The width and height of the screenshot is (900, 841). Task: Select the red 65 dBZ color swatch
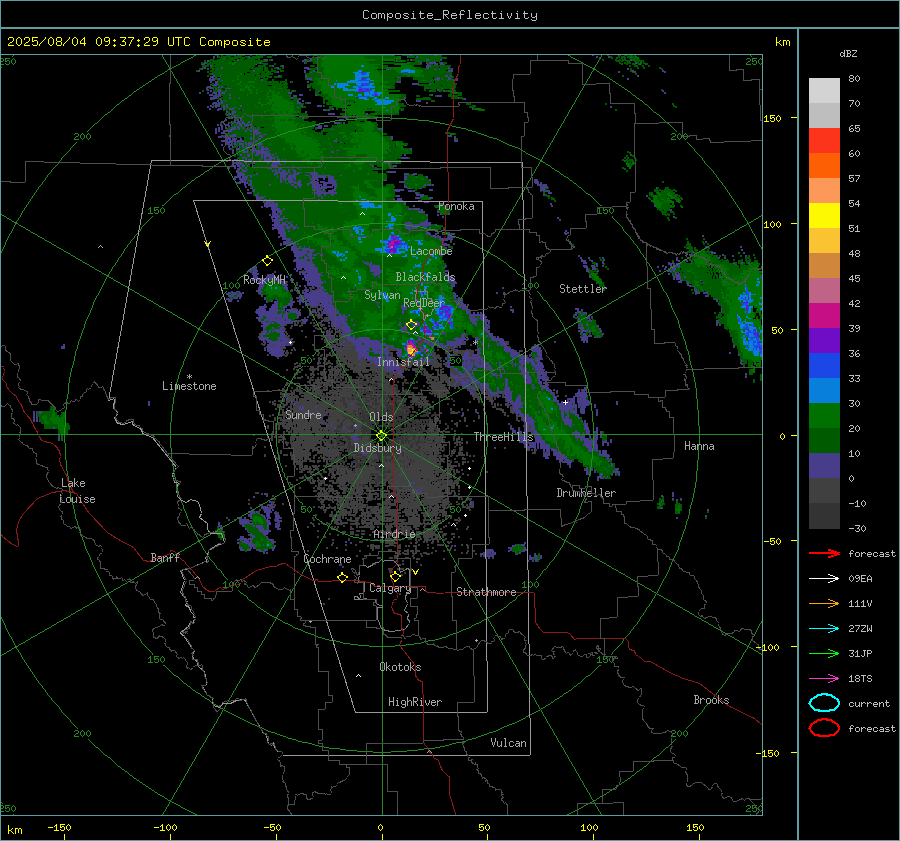824,140
